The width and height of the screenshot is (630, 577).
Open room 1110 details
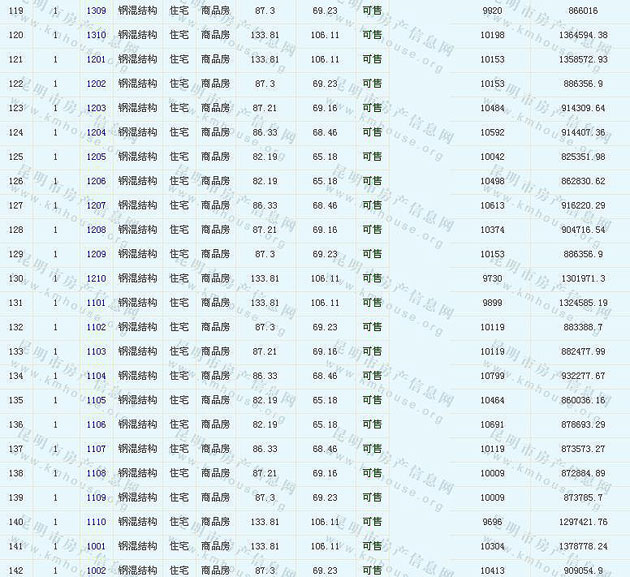point(96,522)
